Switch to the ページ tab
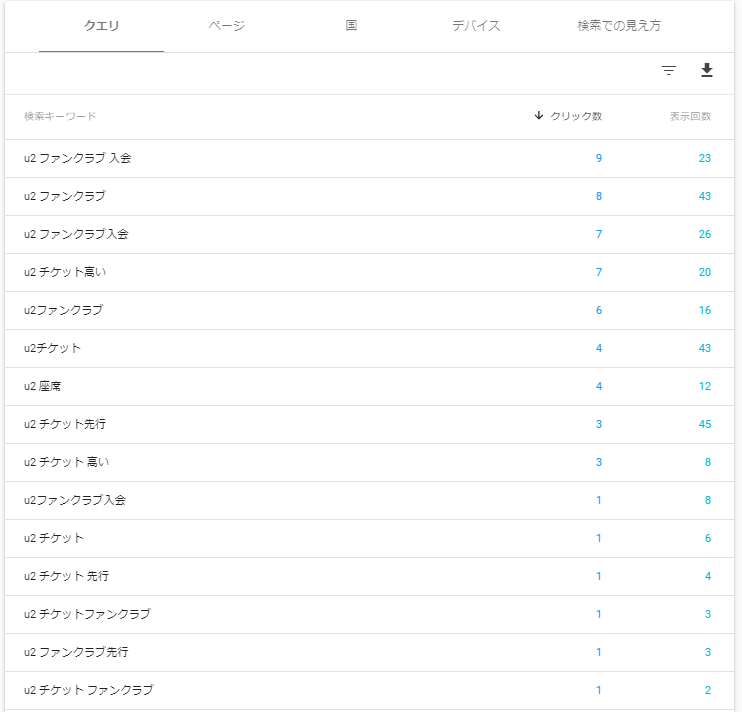 pyautogui.click(x=226, y=26)
